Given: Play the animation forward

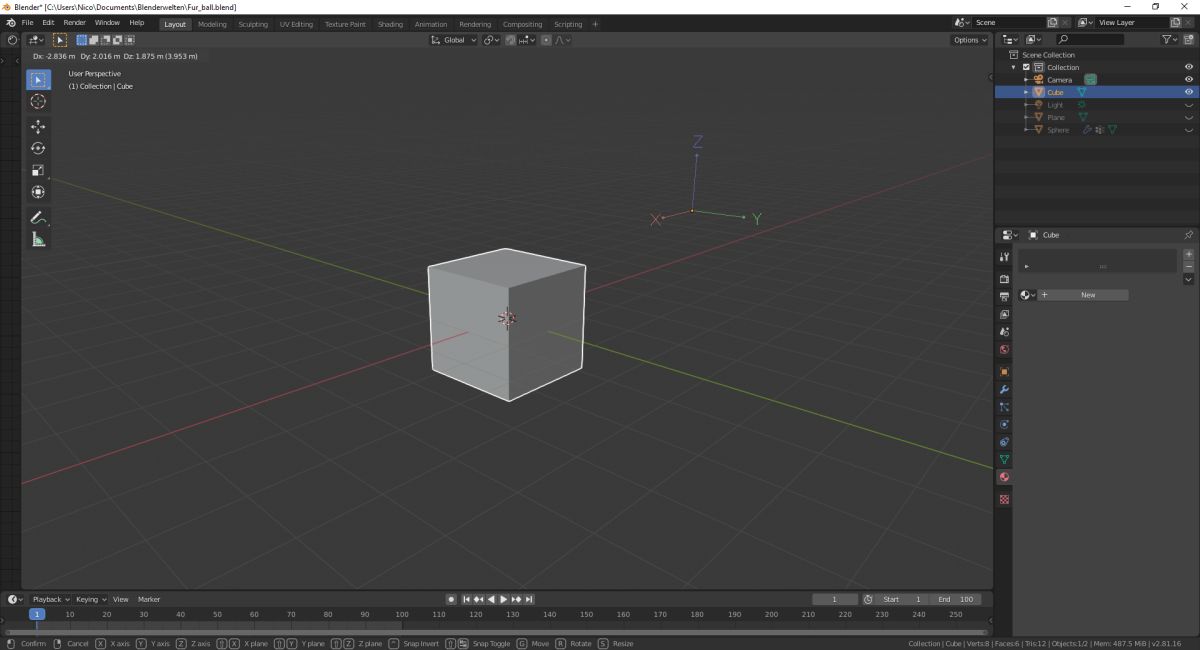Looking at the screenshot, I should 503,599.
